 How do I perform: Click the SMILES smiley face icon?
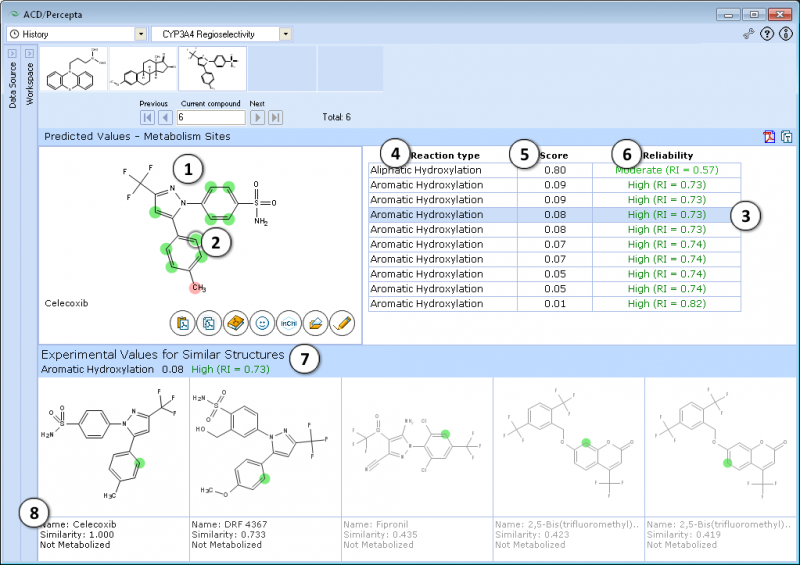point(262,322)
